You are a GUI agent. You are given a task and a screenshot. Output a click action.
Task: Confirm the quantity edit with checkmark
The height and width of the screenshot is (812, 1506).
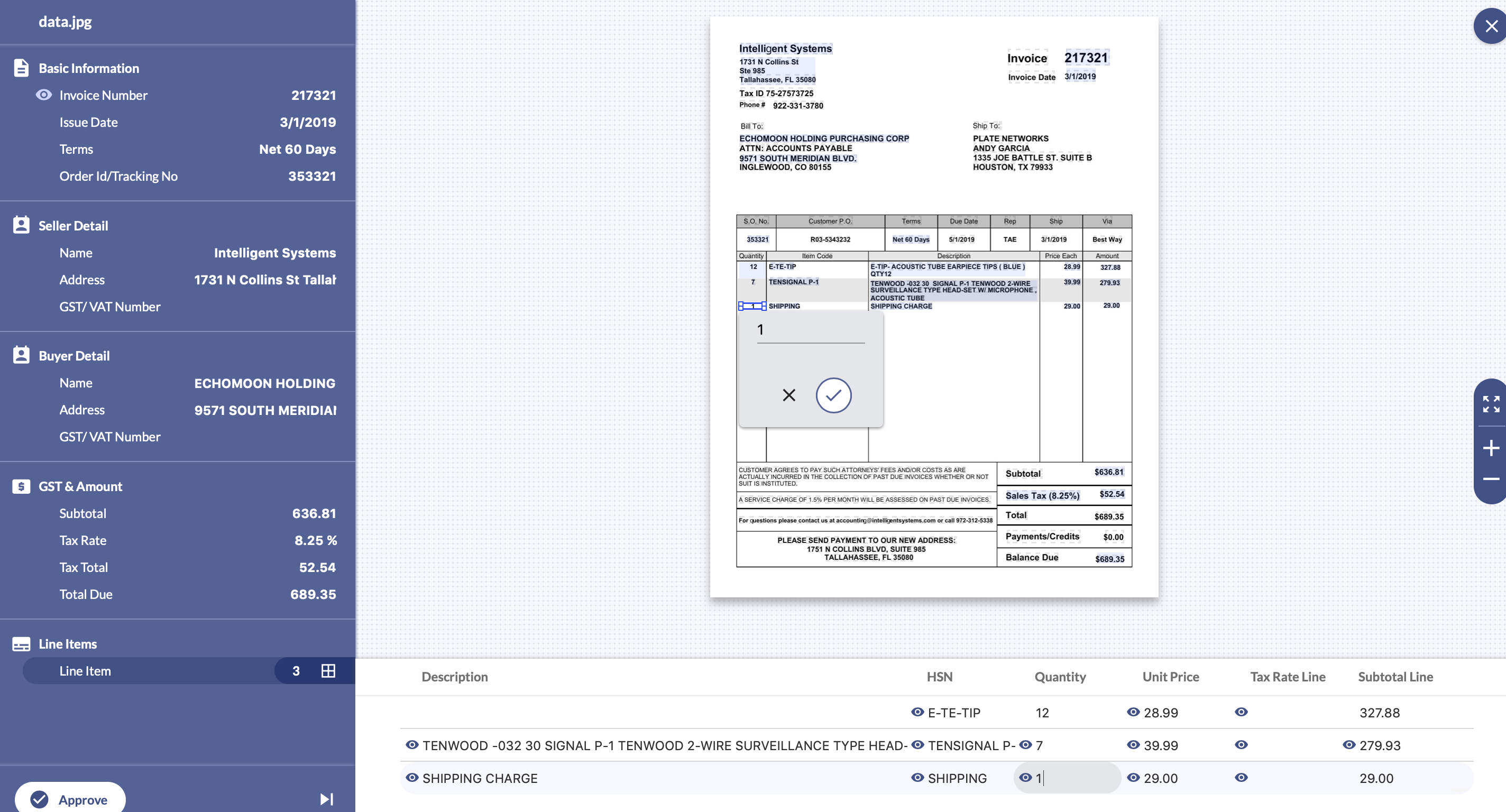[833, 395]
